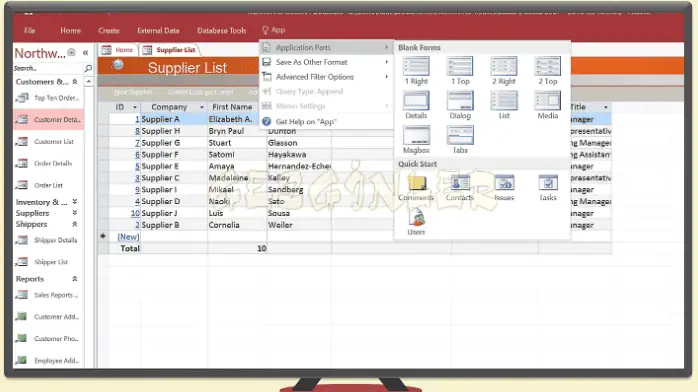Open Save As Other Format submenu

point(326,62)
